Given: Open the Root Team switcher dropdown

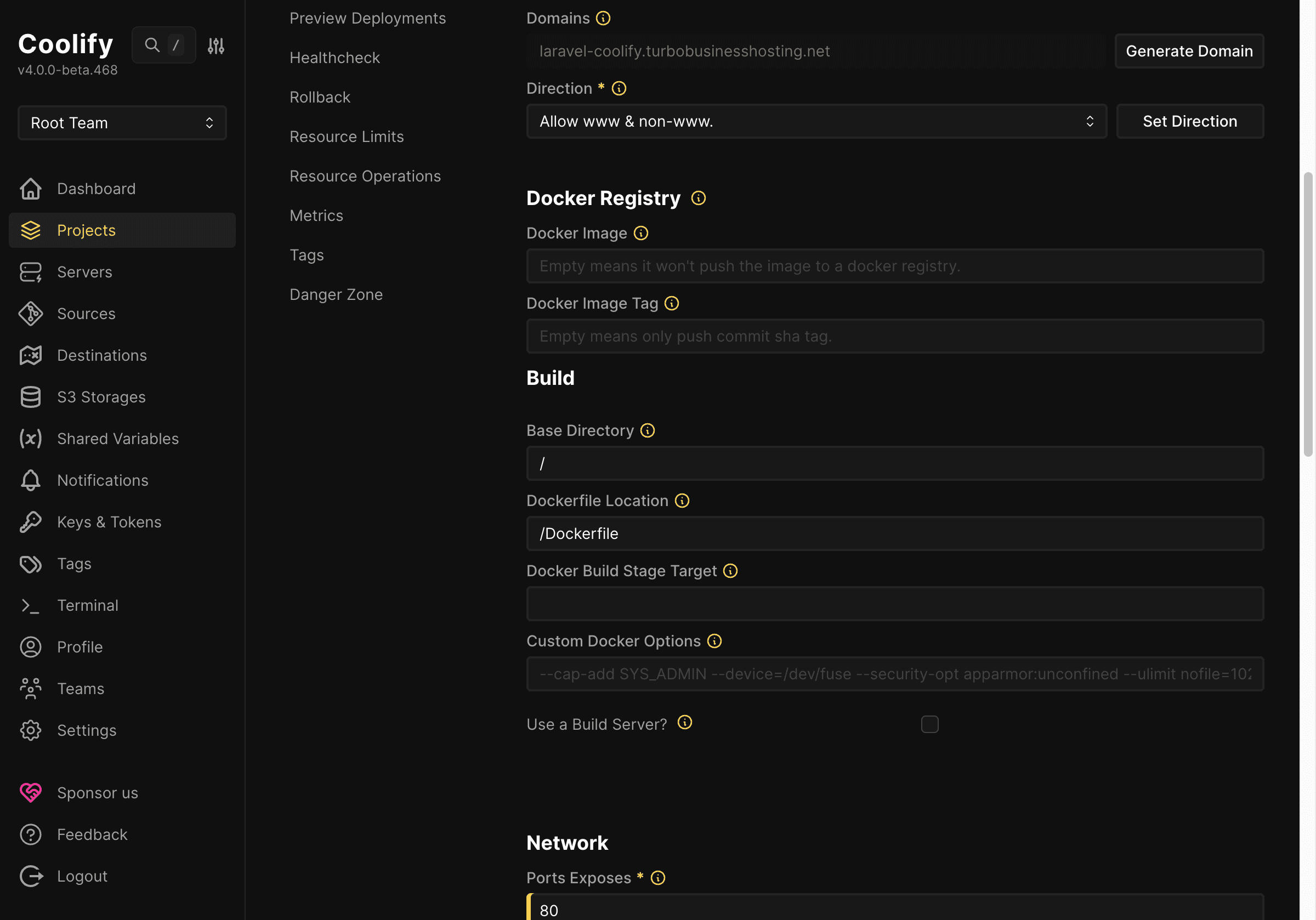Looking at the screenshot, I should point(122,123).
